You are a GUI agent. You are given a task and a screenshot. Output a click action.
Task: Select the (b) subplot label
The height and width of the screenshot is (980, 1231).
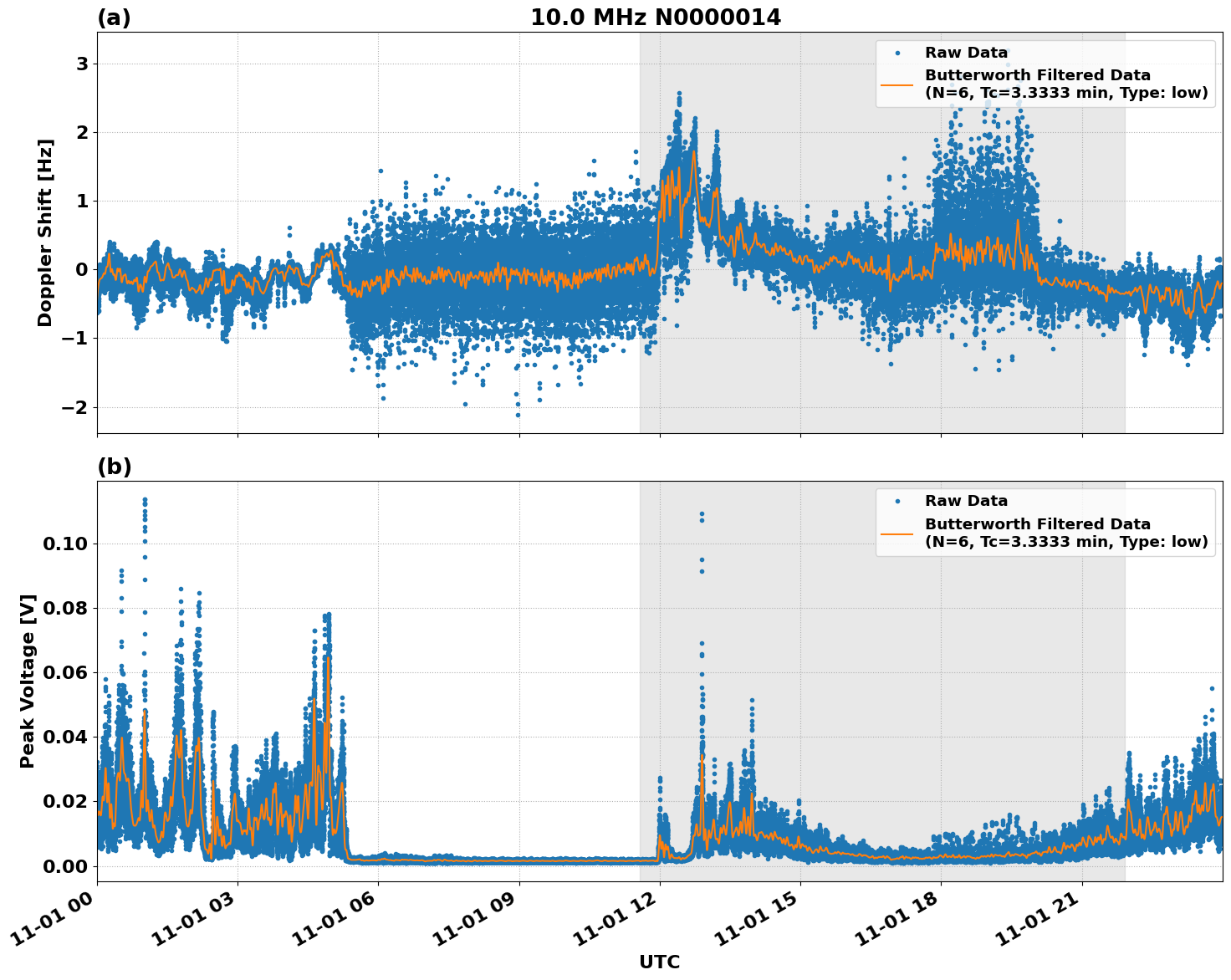(x=115, y=466)
